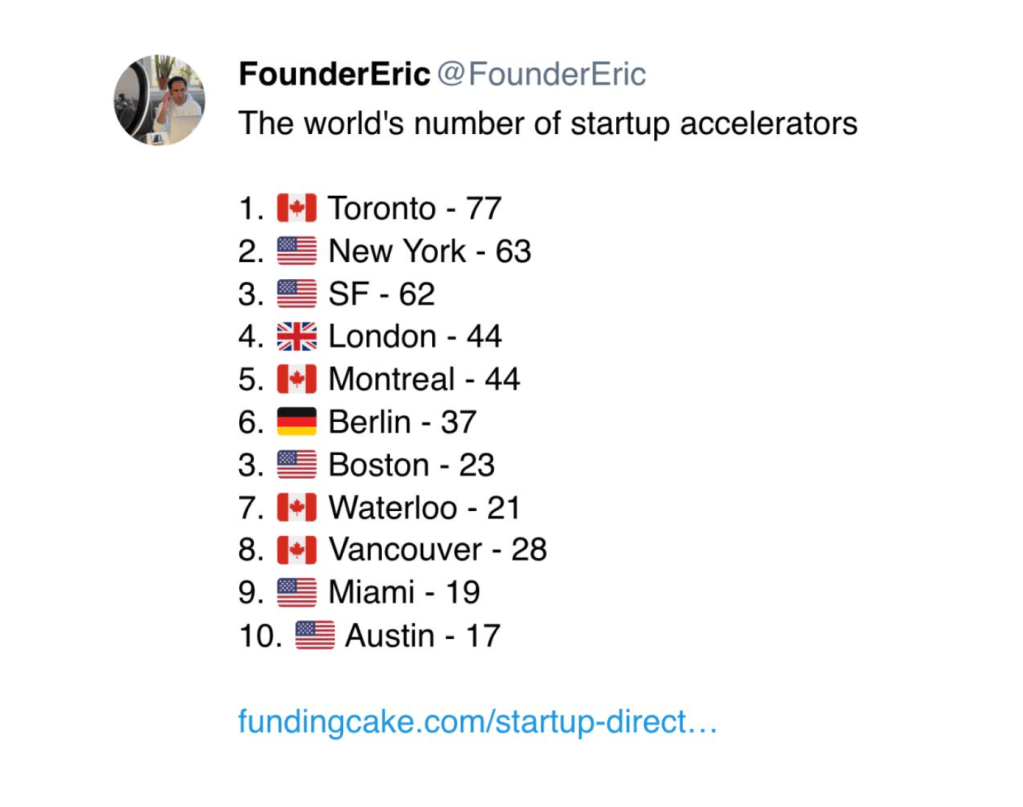This screenshot has height=807, width=1023.
Task: Click the US flag beside Miami
Action: tap(296, 593)
